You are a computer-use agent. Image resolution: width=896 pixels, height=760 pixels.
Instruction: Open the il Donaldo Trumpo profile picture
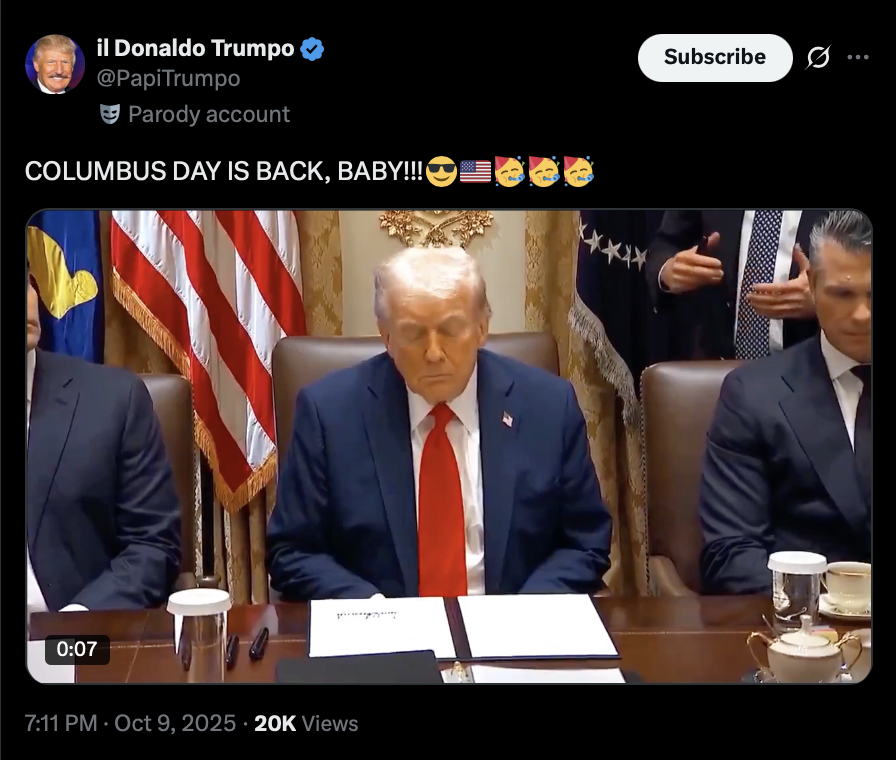[55, 64]
